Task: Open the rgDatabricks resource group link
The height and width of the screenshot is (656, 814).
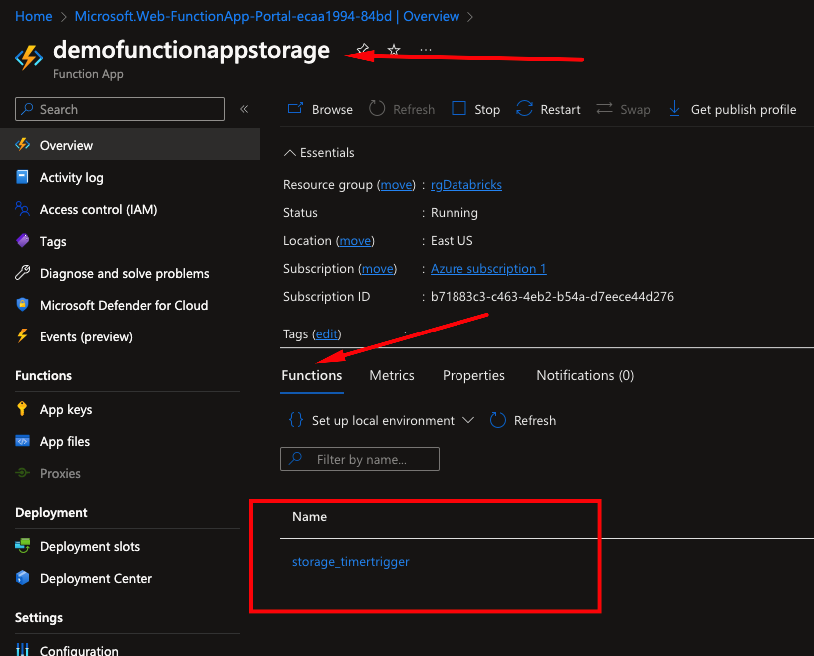Action: click(x=466, y=185)
